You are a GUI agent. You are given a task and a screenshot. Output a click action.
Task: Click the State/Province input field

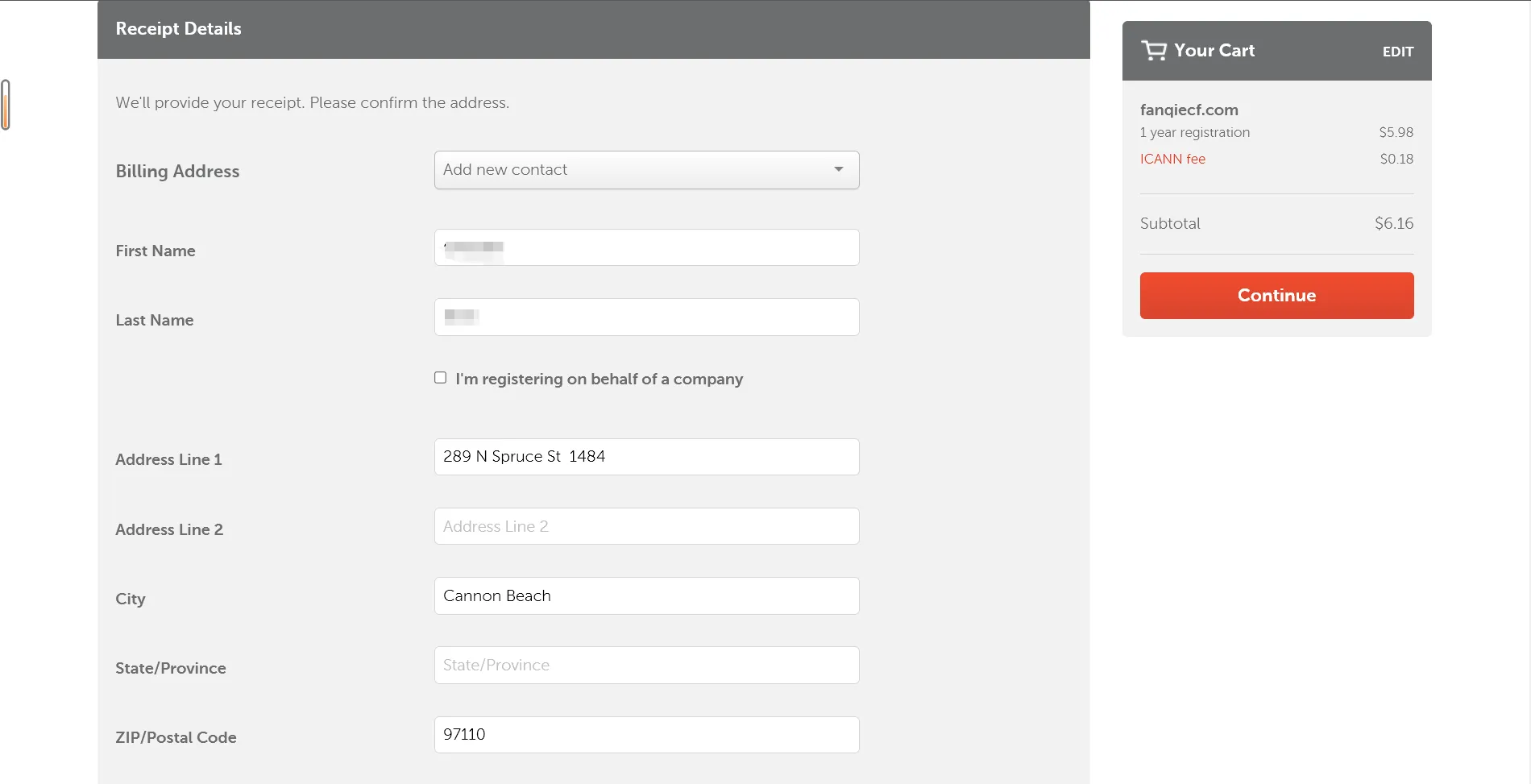[646, 666]
